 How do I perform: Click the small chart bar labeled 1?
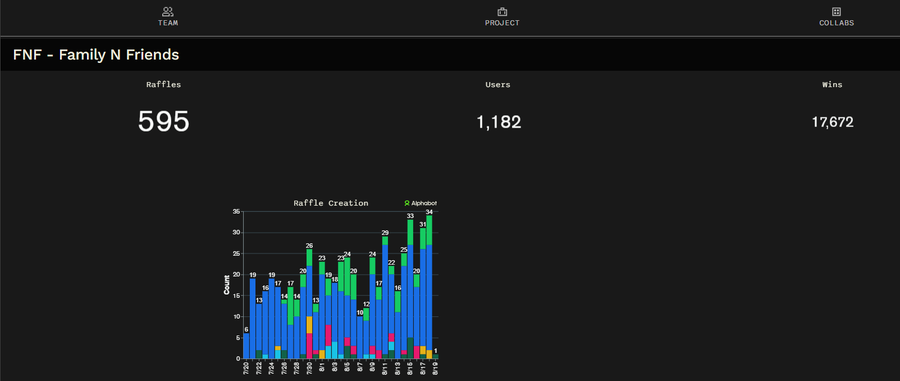click(436, 356)
